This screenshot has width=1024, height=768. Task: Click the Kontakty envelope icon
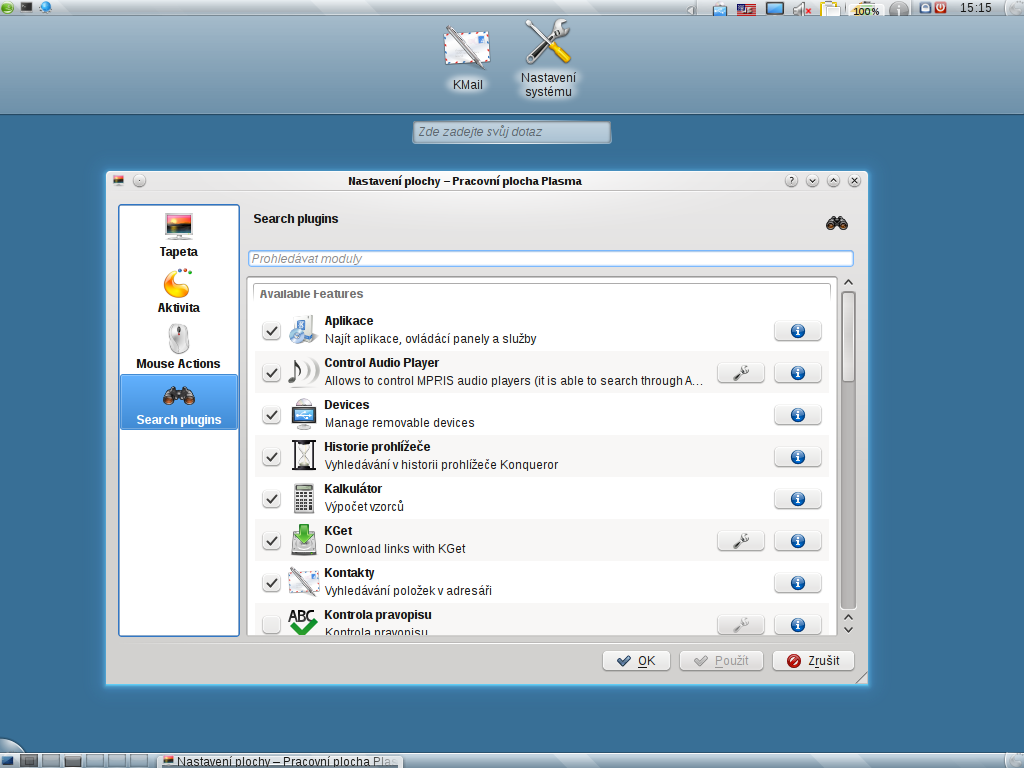click(x=303, y=582)
